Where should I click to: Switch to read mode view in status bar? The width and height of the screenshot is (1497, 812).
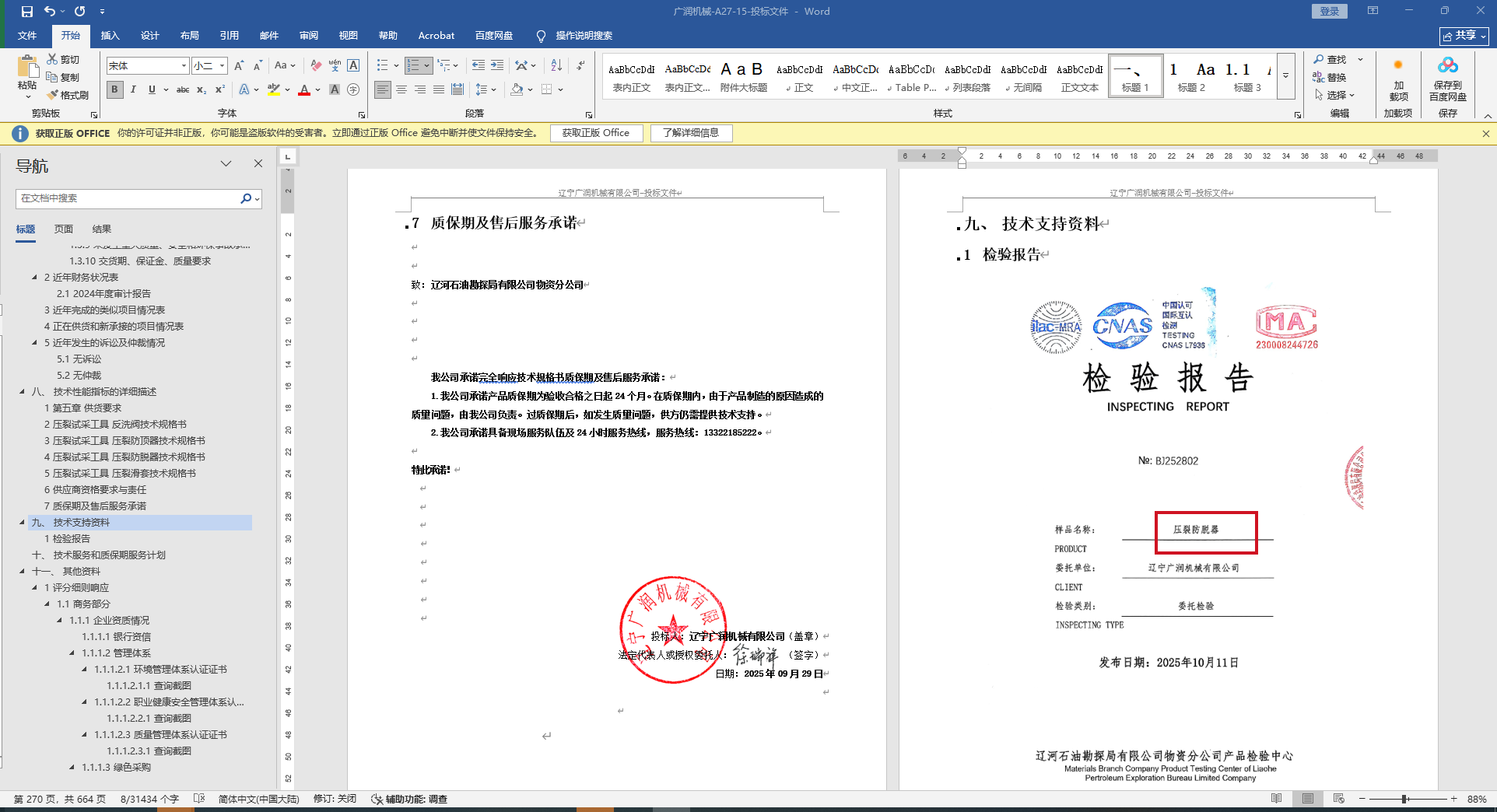[x=1276, y=799]
